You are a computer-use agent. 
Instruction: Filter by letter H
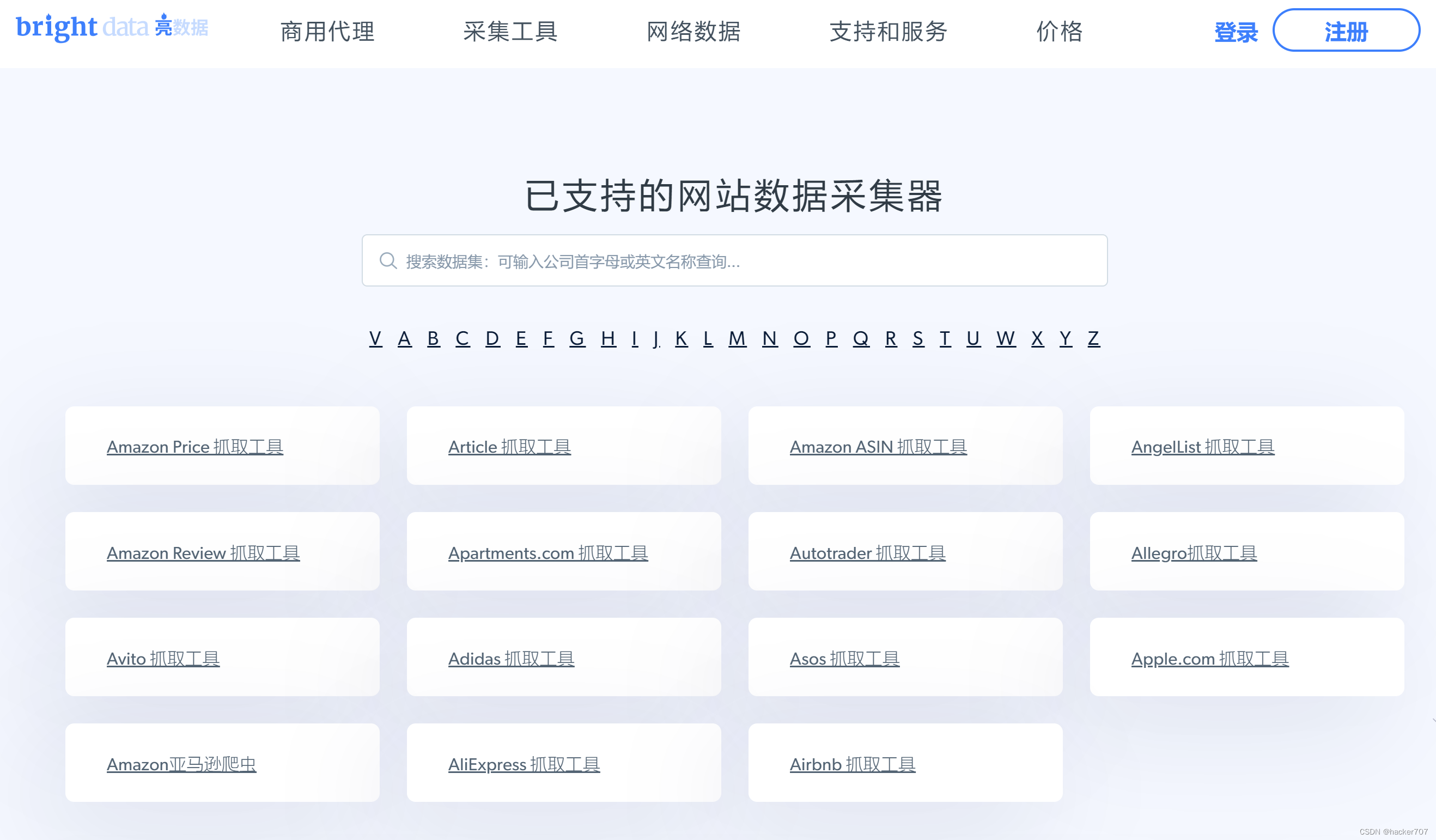tap(609, 338)
